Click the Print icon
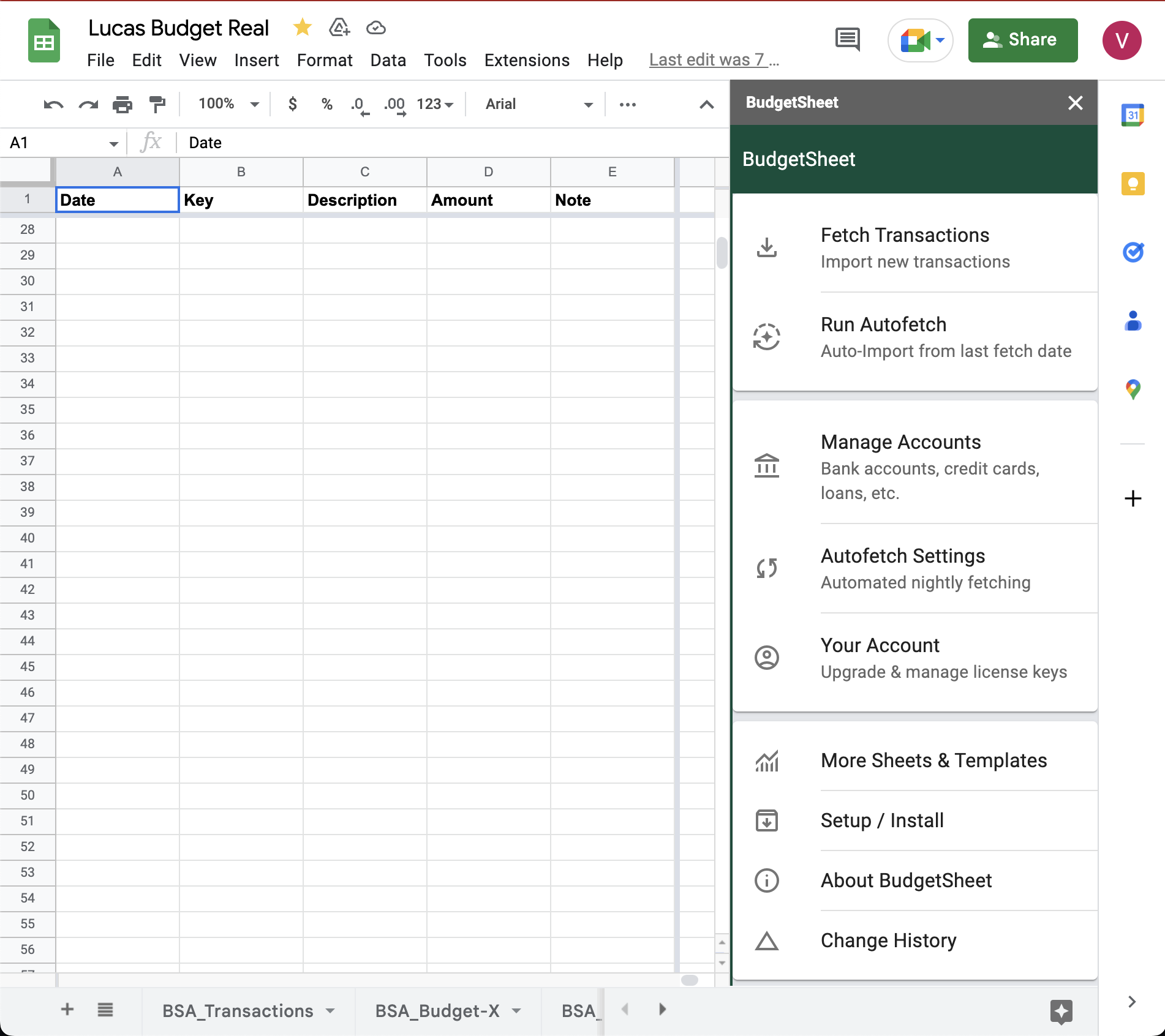 click(x=123, y=105)
